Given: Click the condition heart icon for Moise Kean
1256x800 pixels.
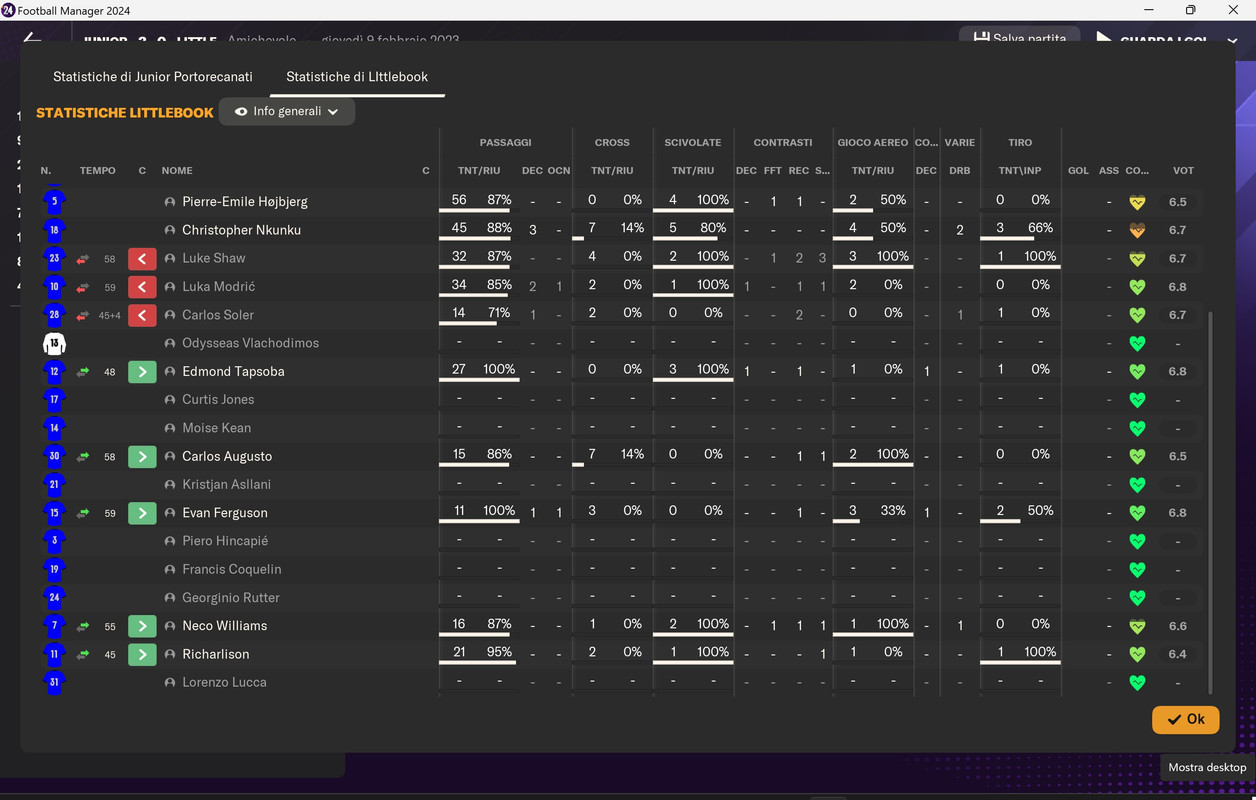Looking at the screenshot, I should pos(1136,428).
